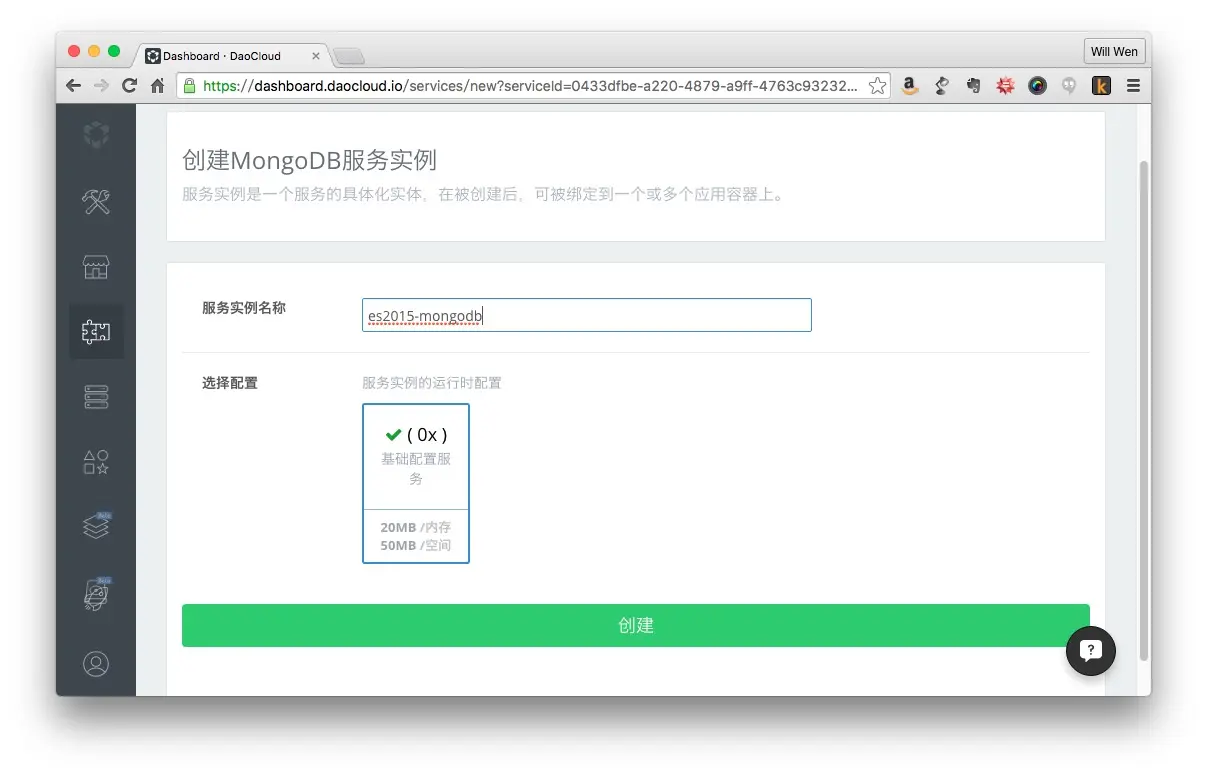The width and height of the screenshot is (1207, 776).
Task: Open the tools (hammer and wrench) sidebar icon
Action: coord(96,201)
